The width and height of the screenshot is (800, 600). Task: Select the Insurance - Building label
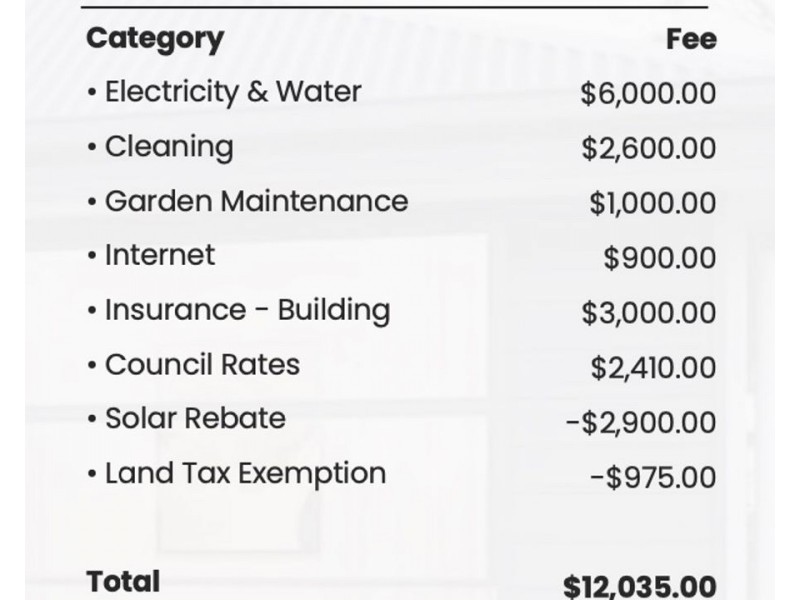tap(247, 310)
